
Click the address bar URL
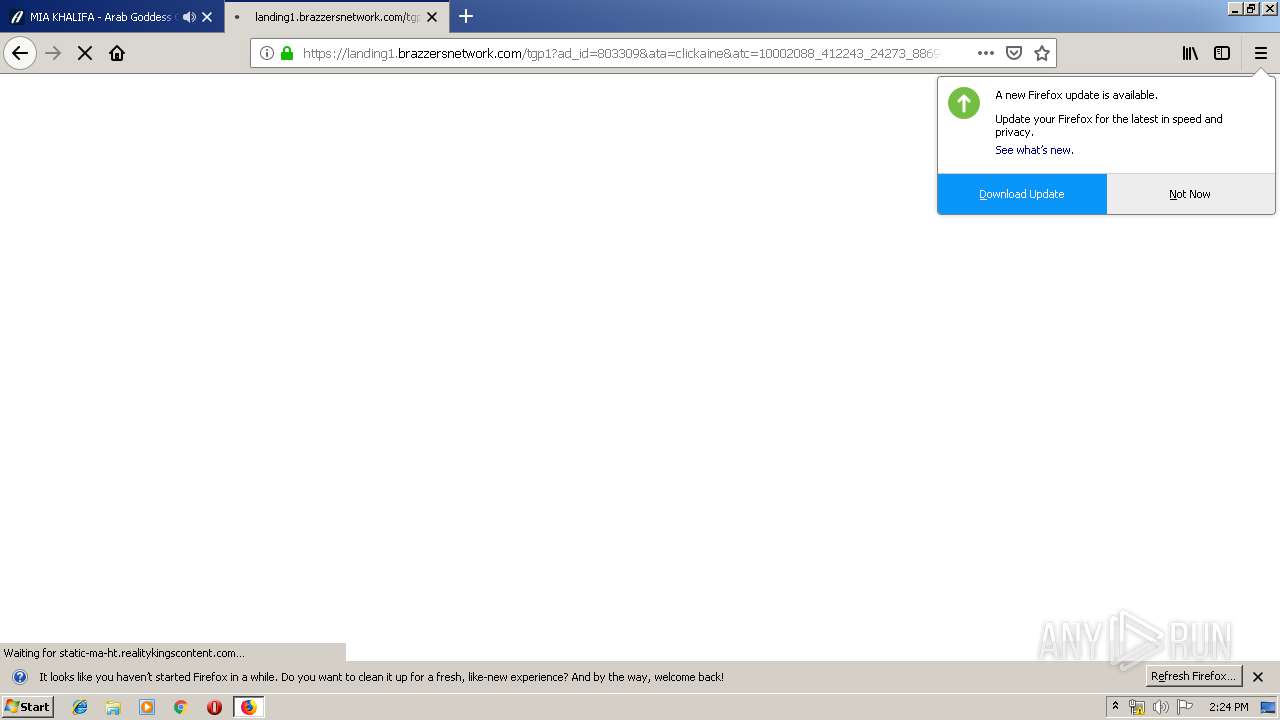click(620, 53)
